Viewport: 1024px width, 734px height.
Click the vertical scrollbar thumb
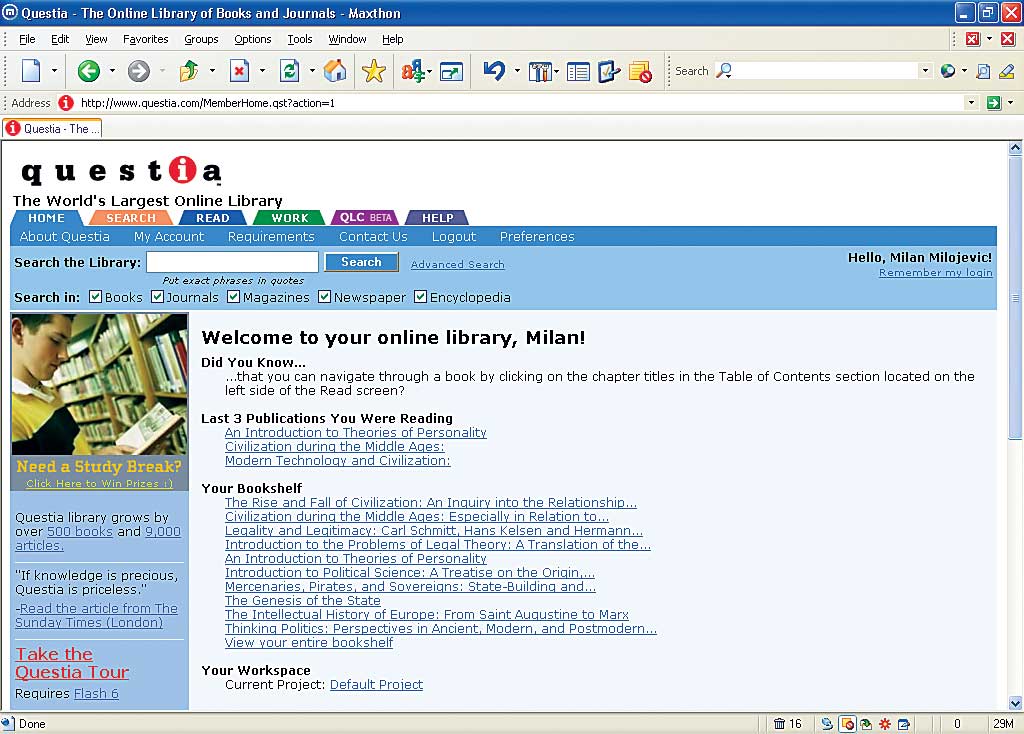(x=1014, y=297)
